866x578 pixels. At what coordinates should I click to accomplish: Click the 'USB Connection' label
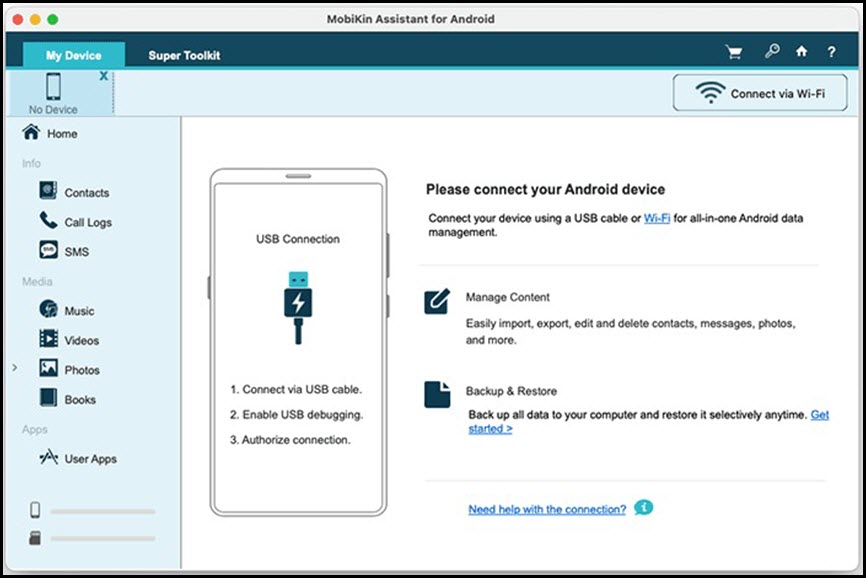point(298,238)
